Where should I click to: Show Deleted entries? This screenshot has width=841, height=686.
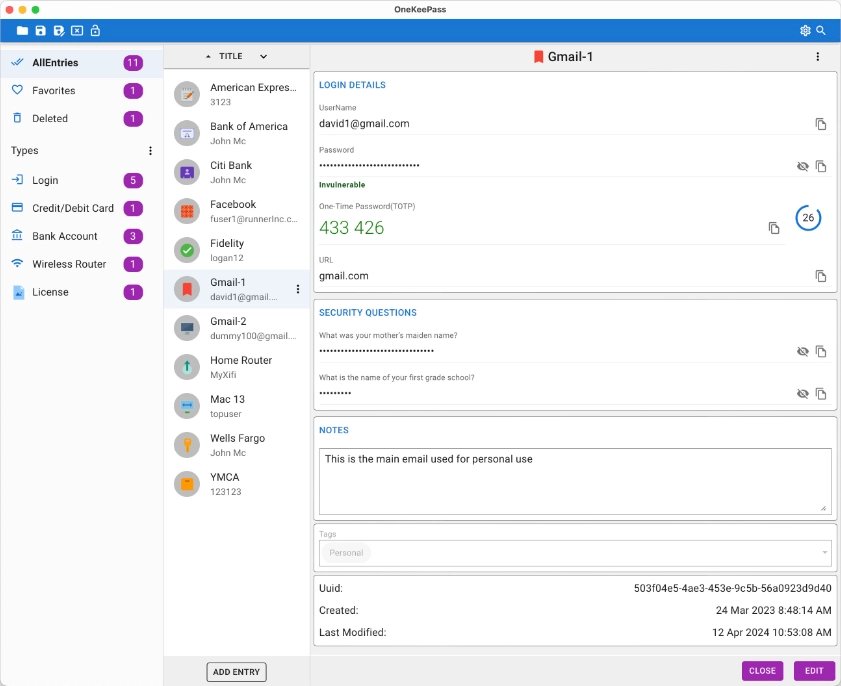[x=82, y=119]
